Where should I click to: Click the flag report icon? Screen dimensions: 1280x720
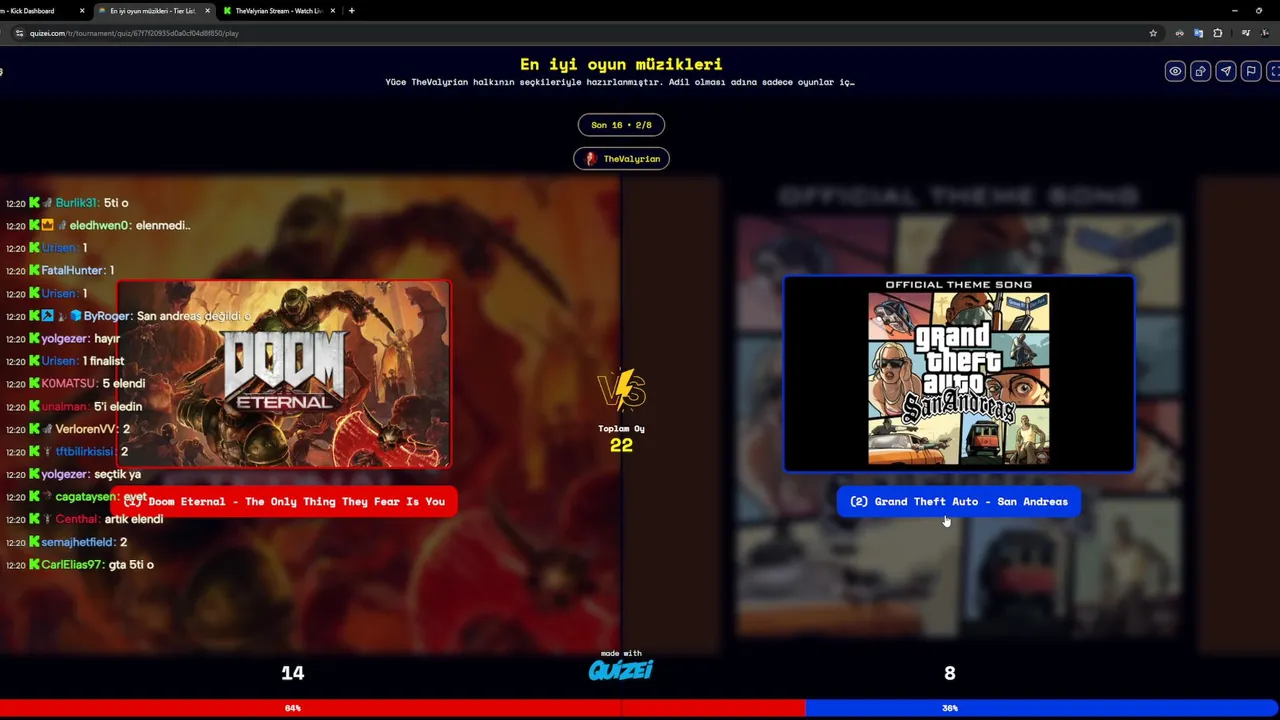click(1250, 71)
